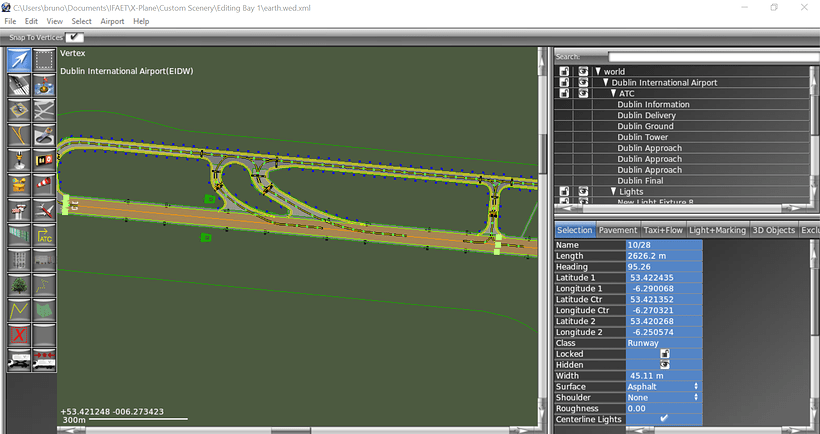Pick the Object placement tool
This screenshot has width=820, height=434.
[x=44, y=260]
